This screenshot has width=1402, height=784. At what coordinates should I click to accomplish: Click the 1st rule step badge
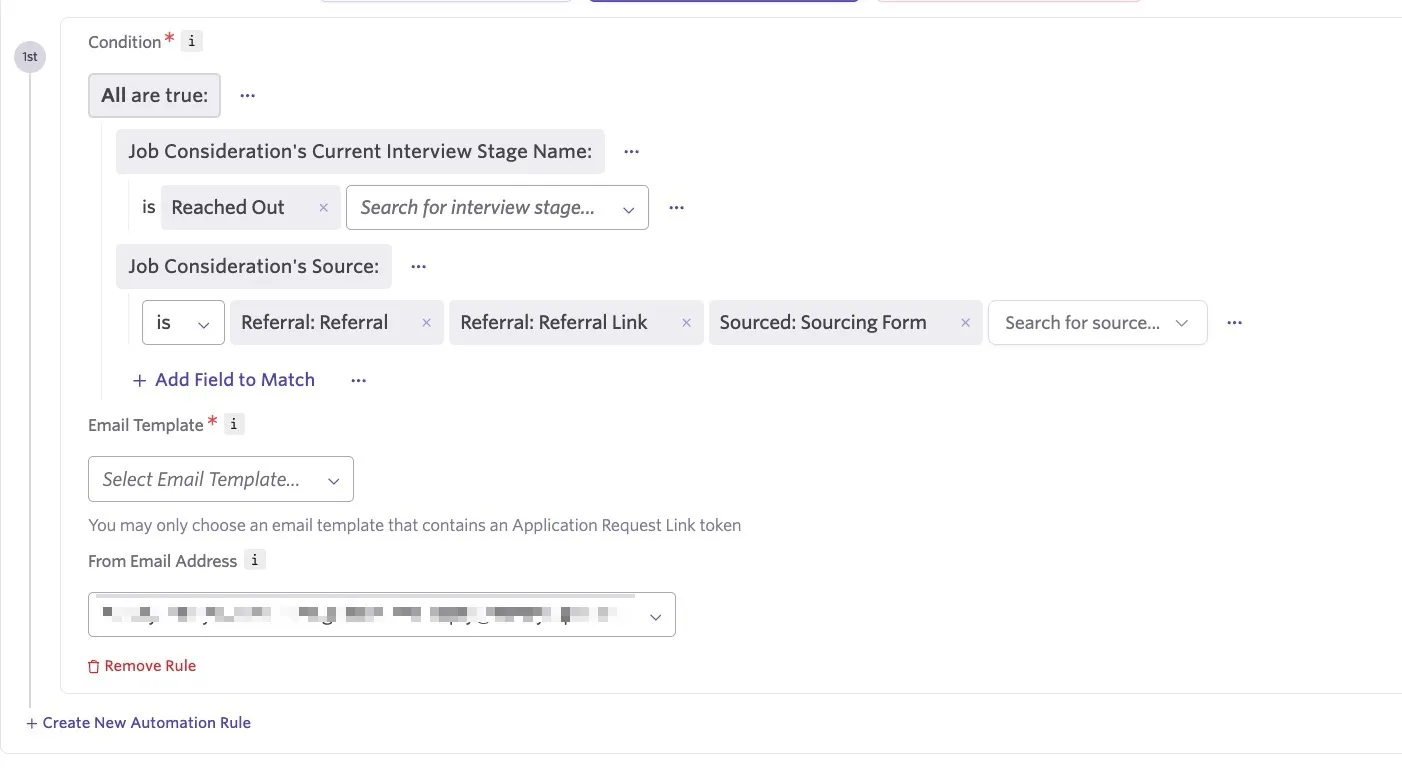click(30, 57)
